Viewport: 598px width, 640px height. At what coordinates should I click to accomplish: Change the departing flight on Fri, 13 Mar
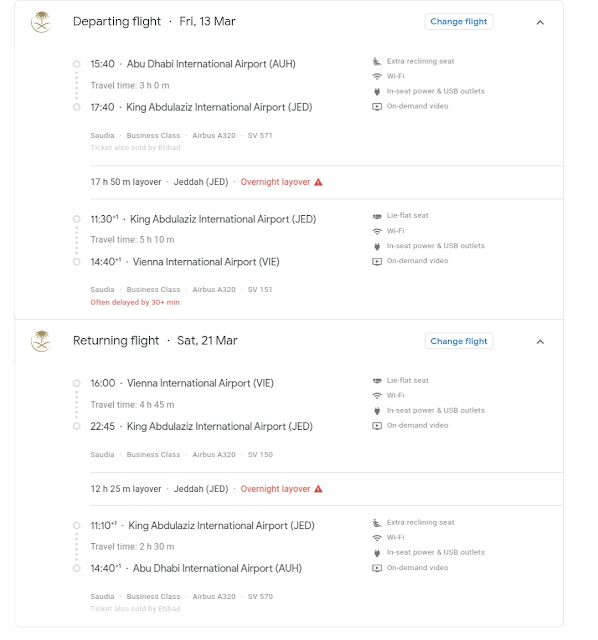click(x=459, y=22)
